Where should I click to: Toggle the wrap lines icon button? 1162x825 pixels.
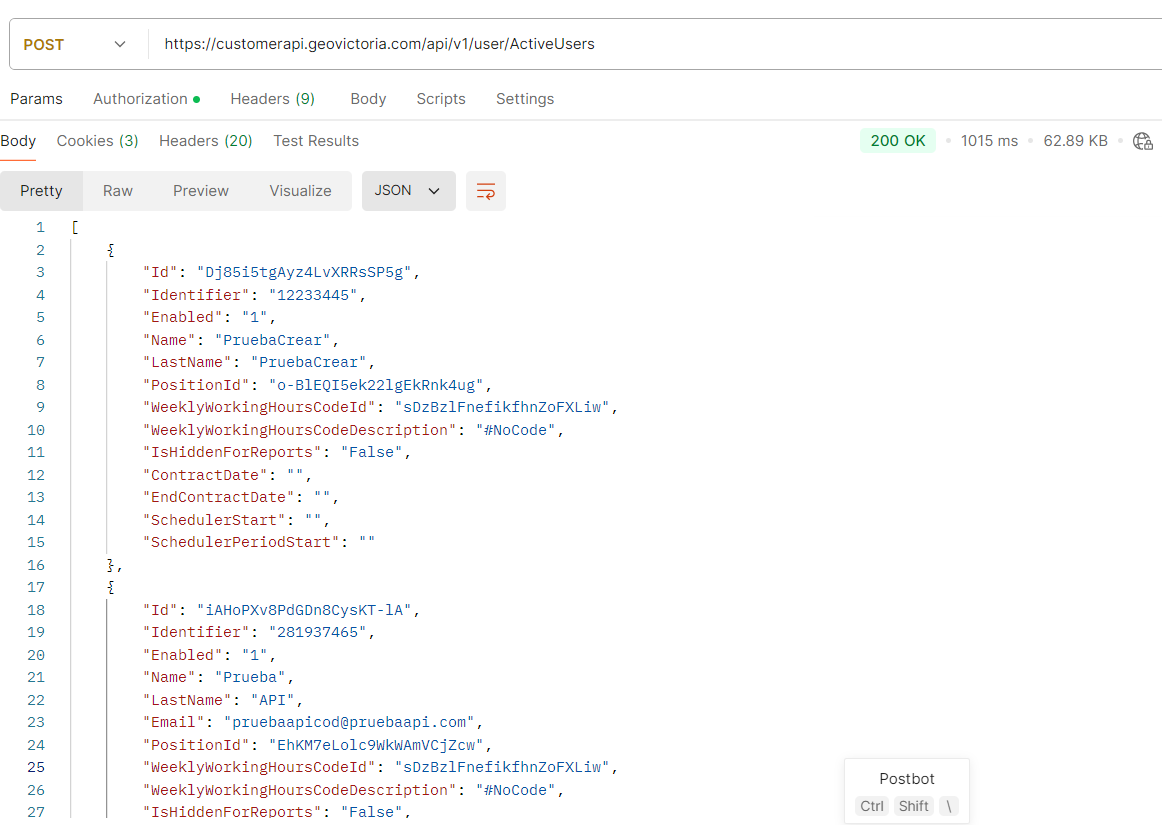click(x=486, y=191)
